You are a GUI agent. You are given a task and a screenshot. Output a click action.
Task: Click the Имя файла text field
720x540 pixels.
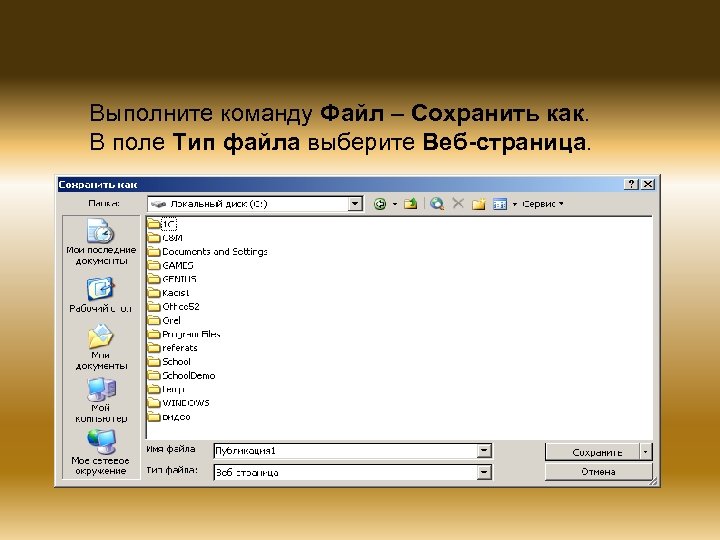click(x=346, y=451)
